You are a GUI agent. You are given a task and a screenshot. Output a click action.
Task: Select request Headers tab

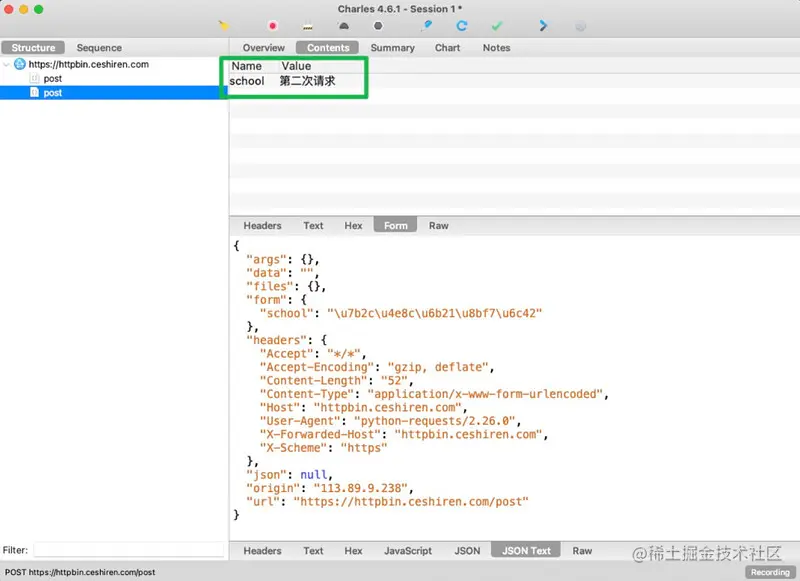(x=262, y=225)
